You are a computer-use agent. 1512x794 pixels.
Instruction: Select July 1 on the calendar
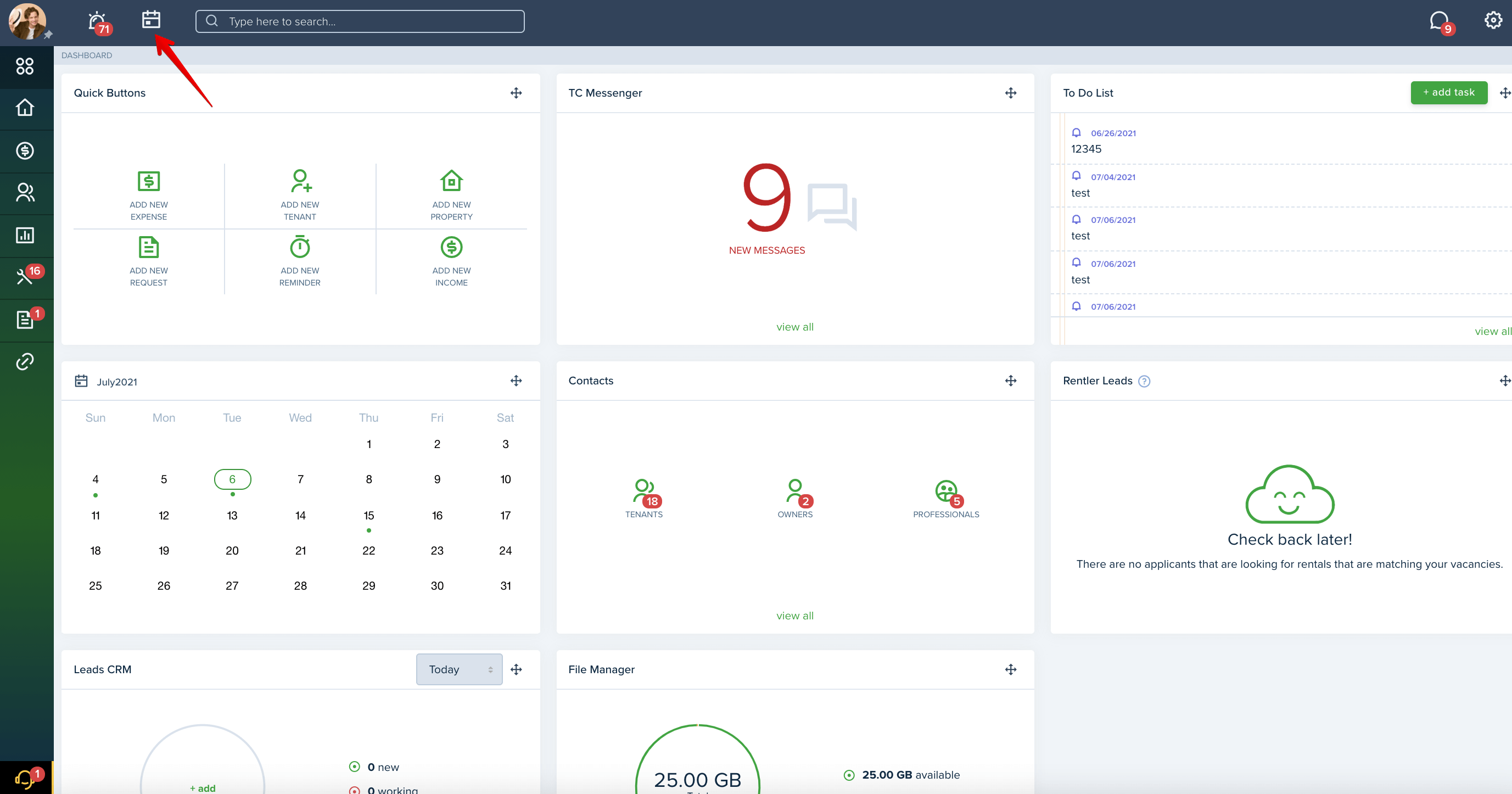[x=368, y=444]
